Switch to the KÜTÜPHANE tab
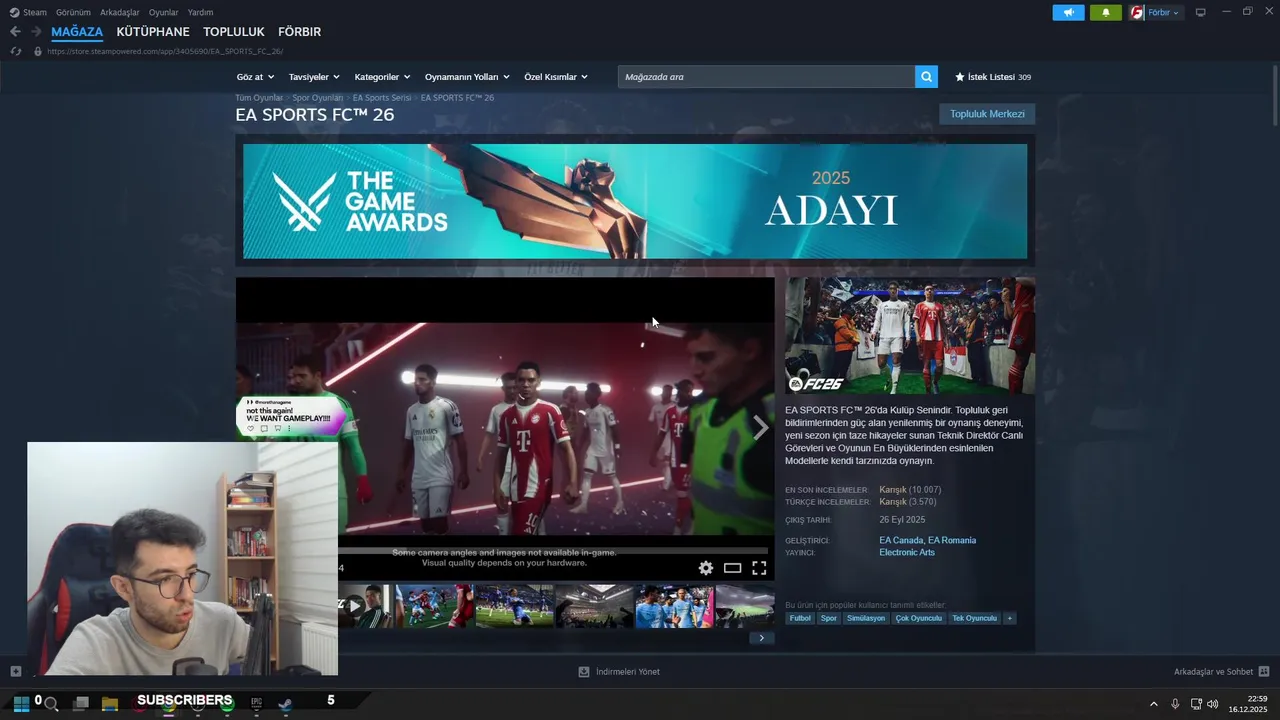 tap(153, 32)
